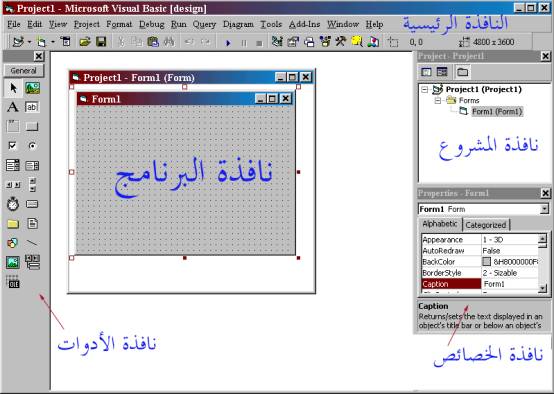Open the Debug menu
This screenshot has height=394, width=554.
click(152, 24)
